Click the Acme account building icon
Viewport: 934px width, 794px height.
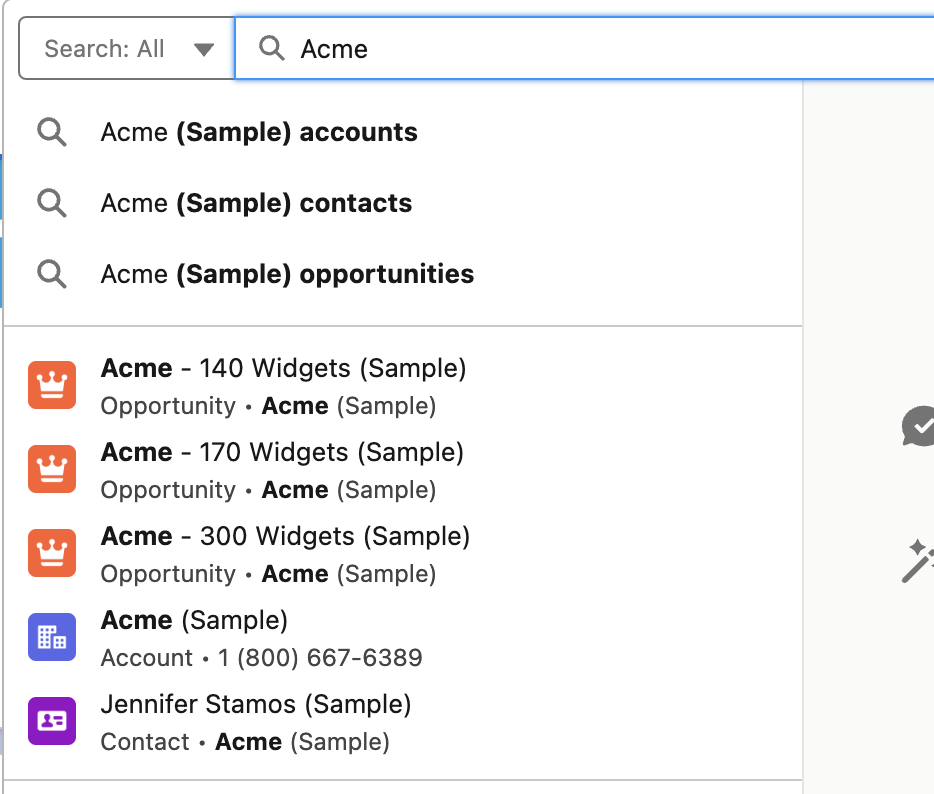pyautogui.click(x=52, y=637)
